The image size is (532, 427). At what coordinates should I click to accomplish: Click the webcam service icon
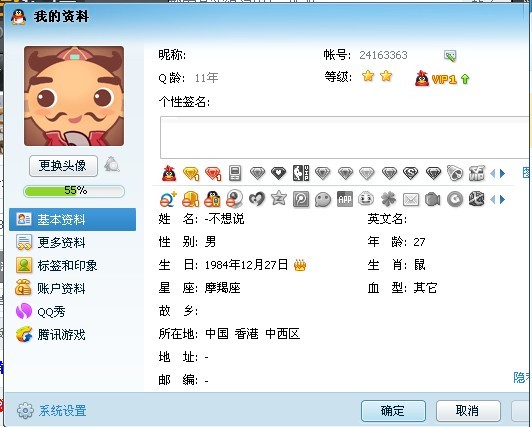[x=234, y=199]
